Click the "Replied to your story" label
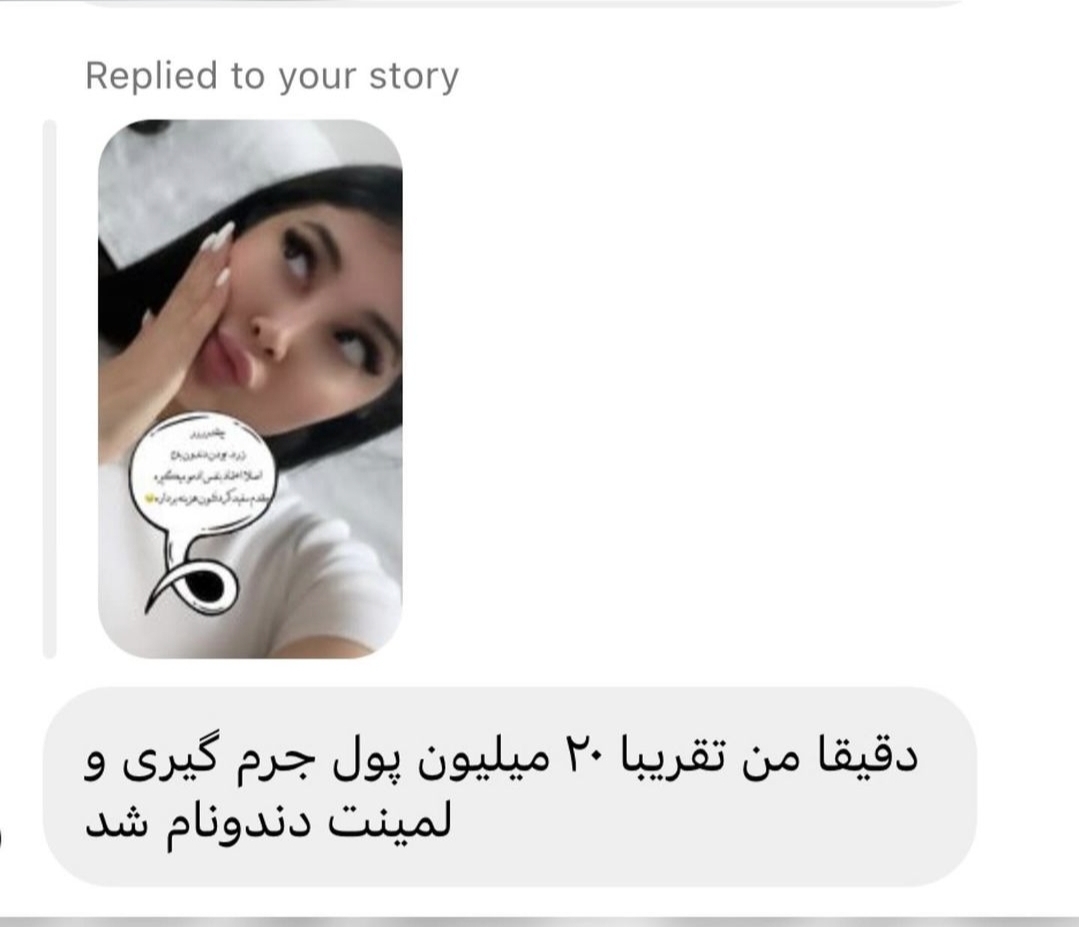The height and width of the screenshot is (927, 1079). pos(272,76)
